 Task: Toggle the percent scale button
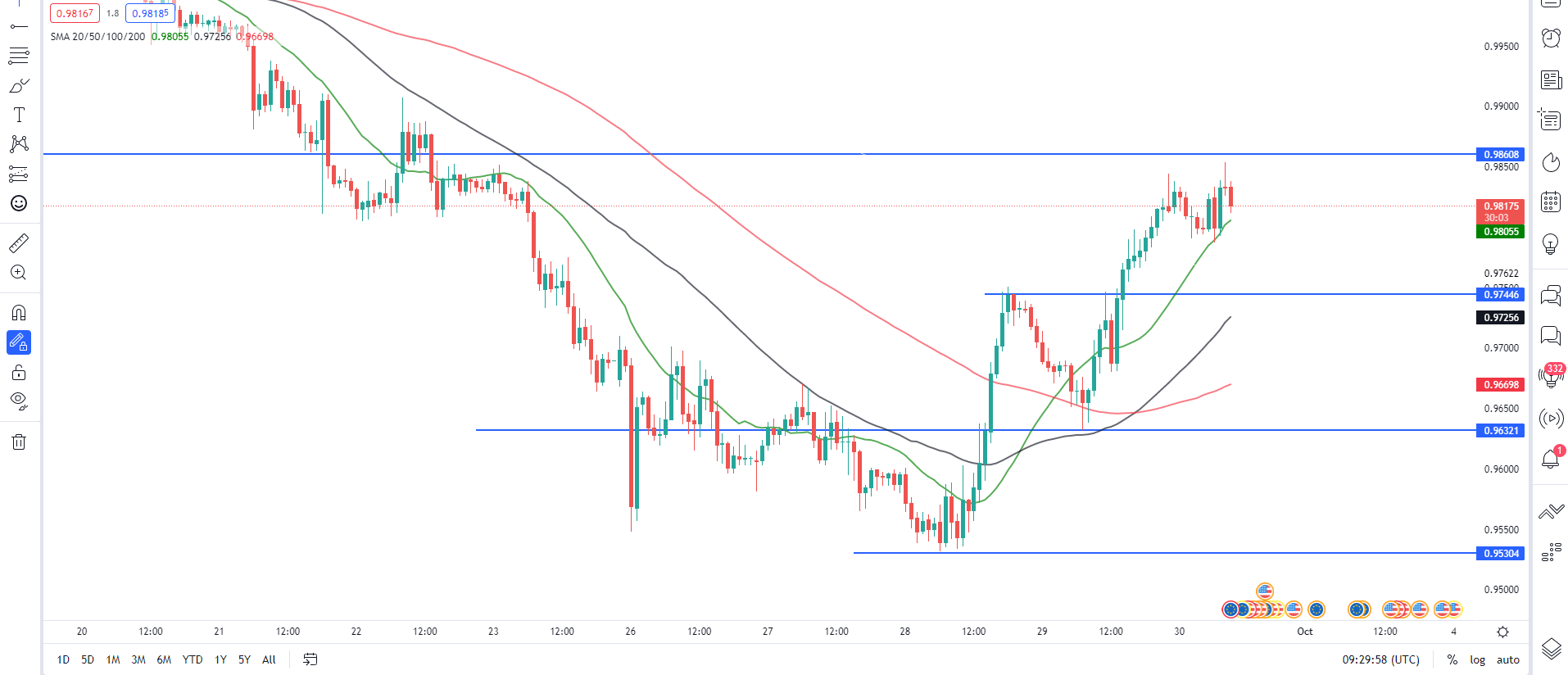tap(1452, 659)
